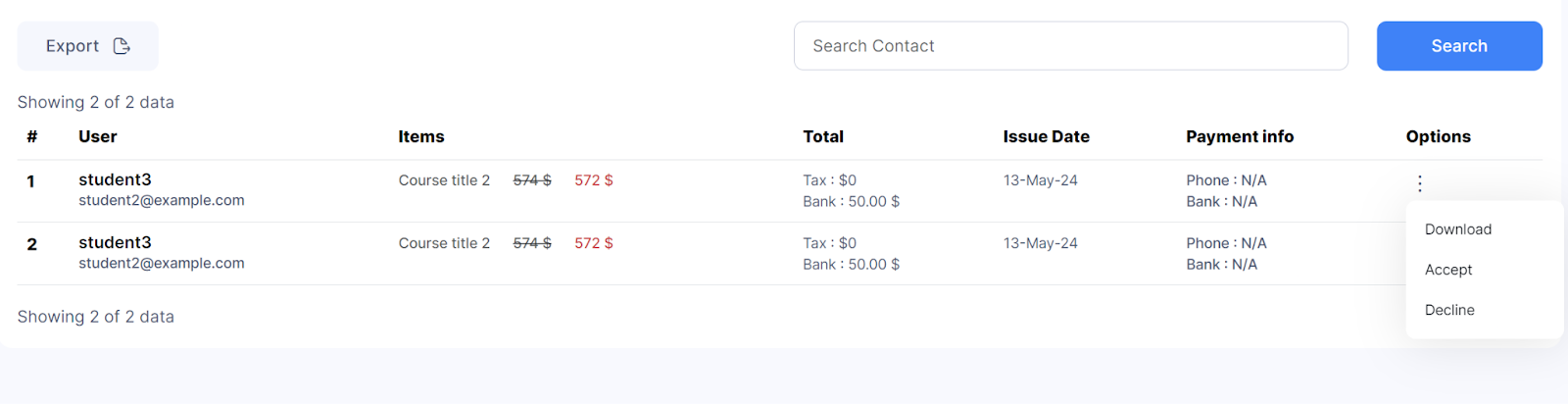Click the red 572 $ price in row 1
Viewport: 1568px width, 404px height.
click(593, 180)
